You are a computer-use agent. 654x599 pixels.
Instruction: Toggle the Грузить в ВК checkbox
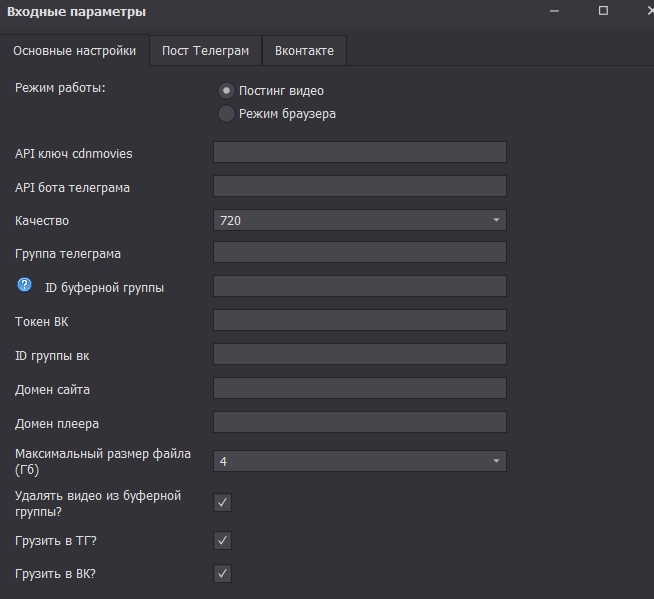(x=223, y=574)
